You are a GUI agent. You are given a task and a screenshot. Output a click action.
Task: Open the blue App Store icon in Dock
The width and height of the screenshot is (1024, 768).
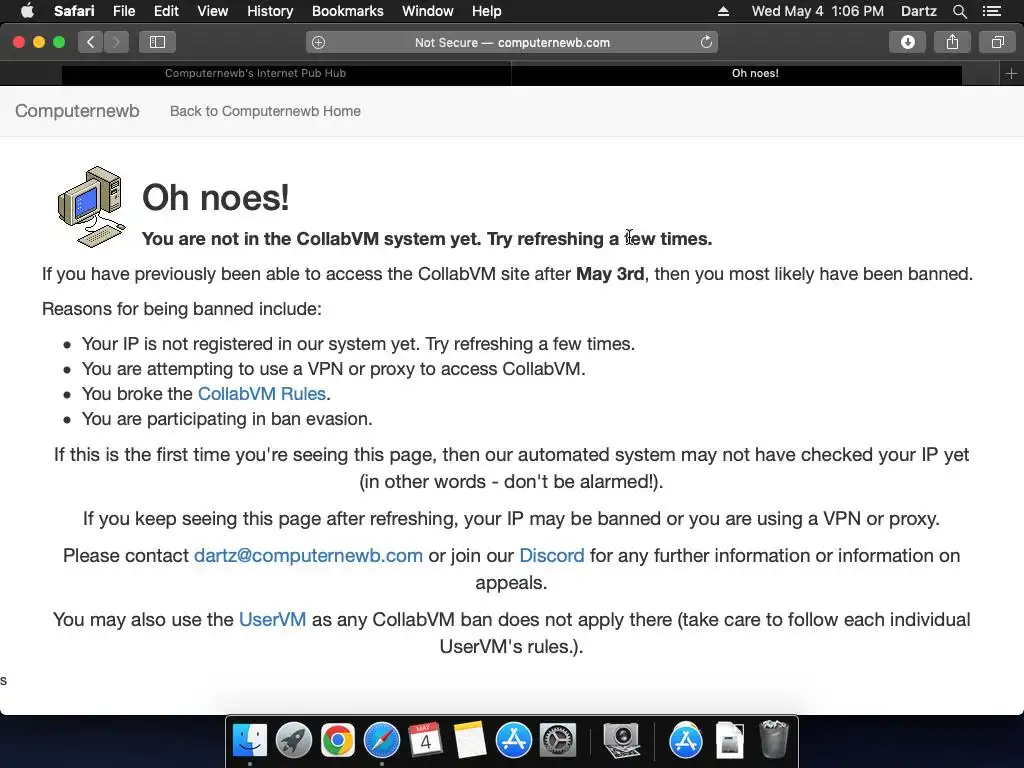pyautogui.click(x=513, y=741)
